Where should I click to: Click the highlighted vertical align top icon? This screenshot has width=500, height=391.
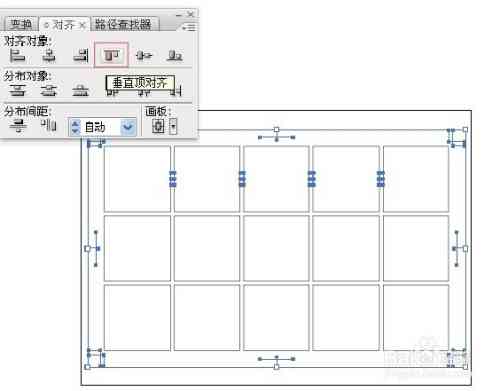tap(111, 55)
